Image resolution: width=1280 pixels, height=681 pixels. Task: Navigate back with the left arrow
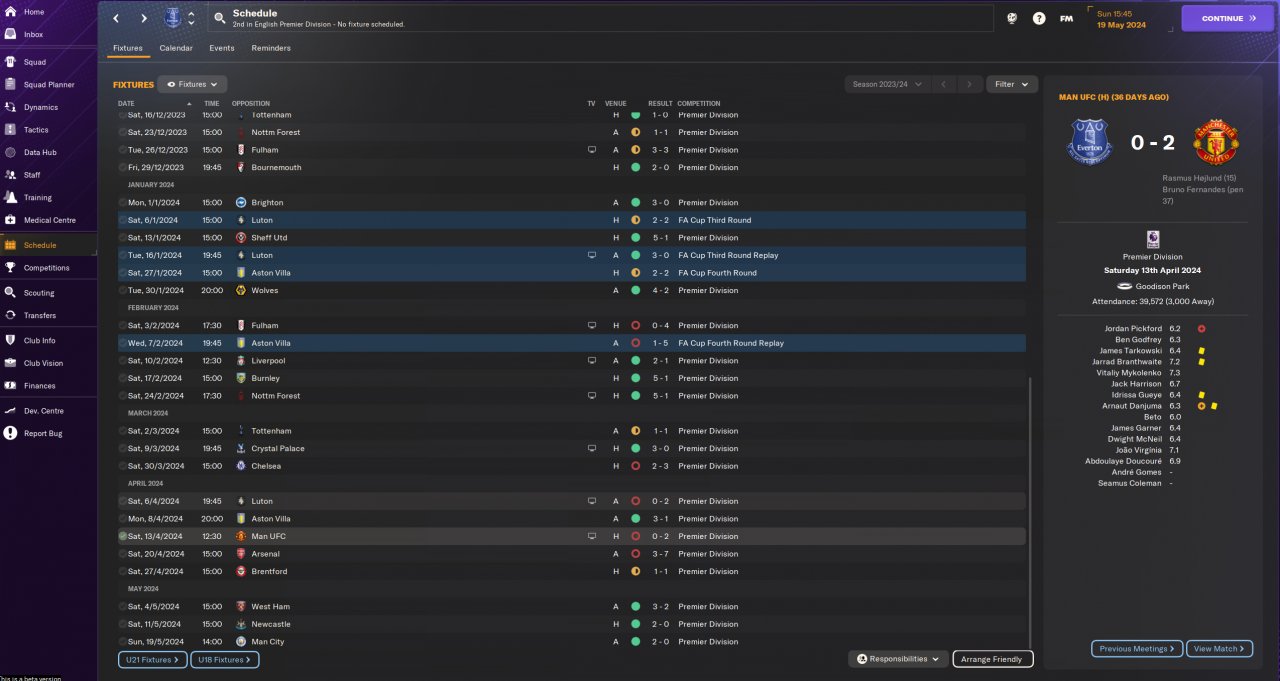coord(116,18)
